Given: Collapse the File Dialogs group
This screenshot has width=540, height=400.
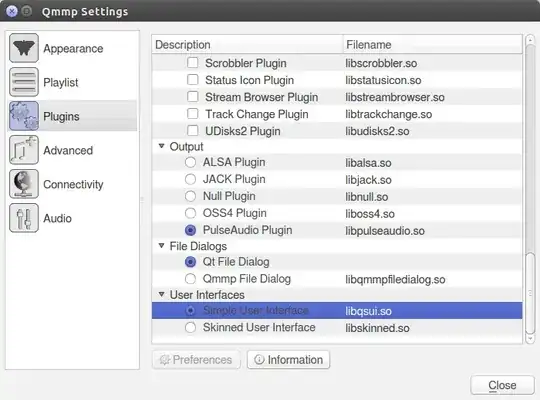Looking at the screenshot, I should (x=161, y=246).
